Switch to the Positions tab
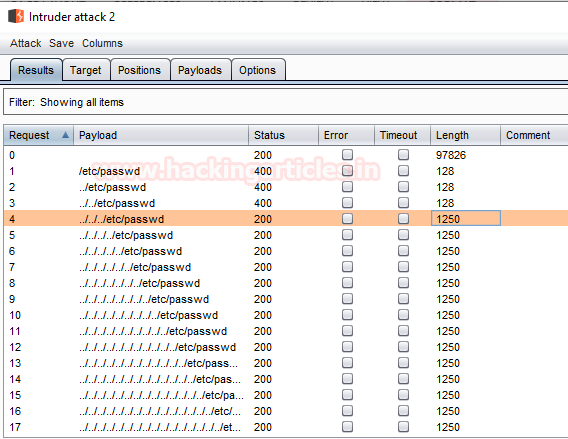 tap(139, 70)
